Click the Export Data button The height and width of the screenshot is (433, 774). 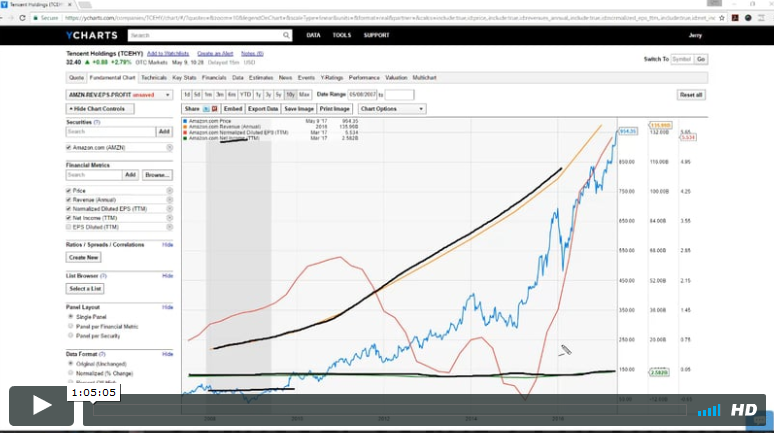(263, 108)
